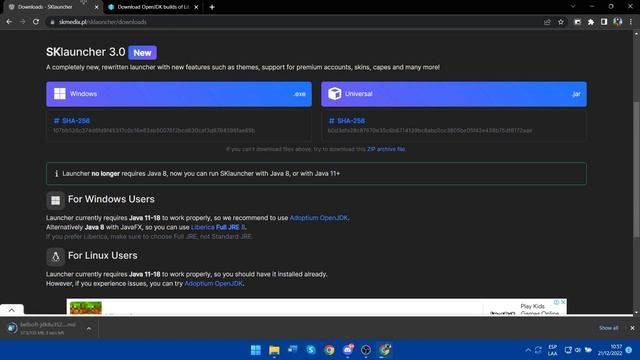
Task: Open the Windows Start menu
Action: tap(256, 350)
